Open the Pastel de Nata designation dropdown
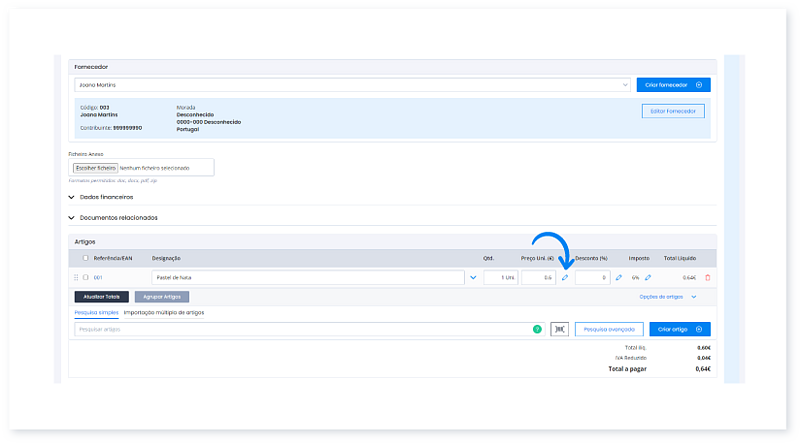 473,277
